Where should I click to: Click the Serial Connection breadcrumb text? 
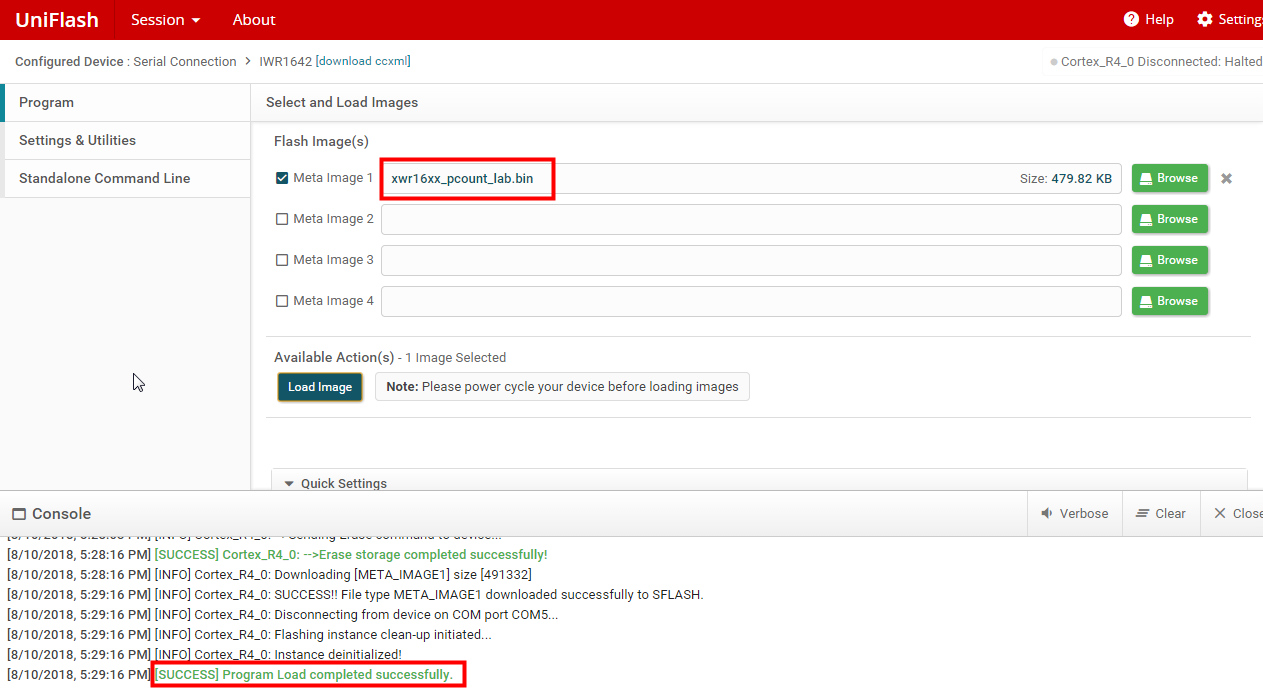pyautogui.click(x=185, y=62)
